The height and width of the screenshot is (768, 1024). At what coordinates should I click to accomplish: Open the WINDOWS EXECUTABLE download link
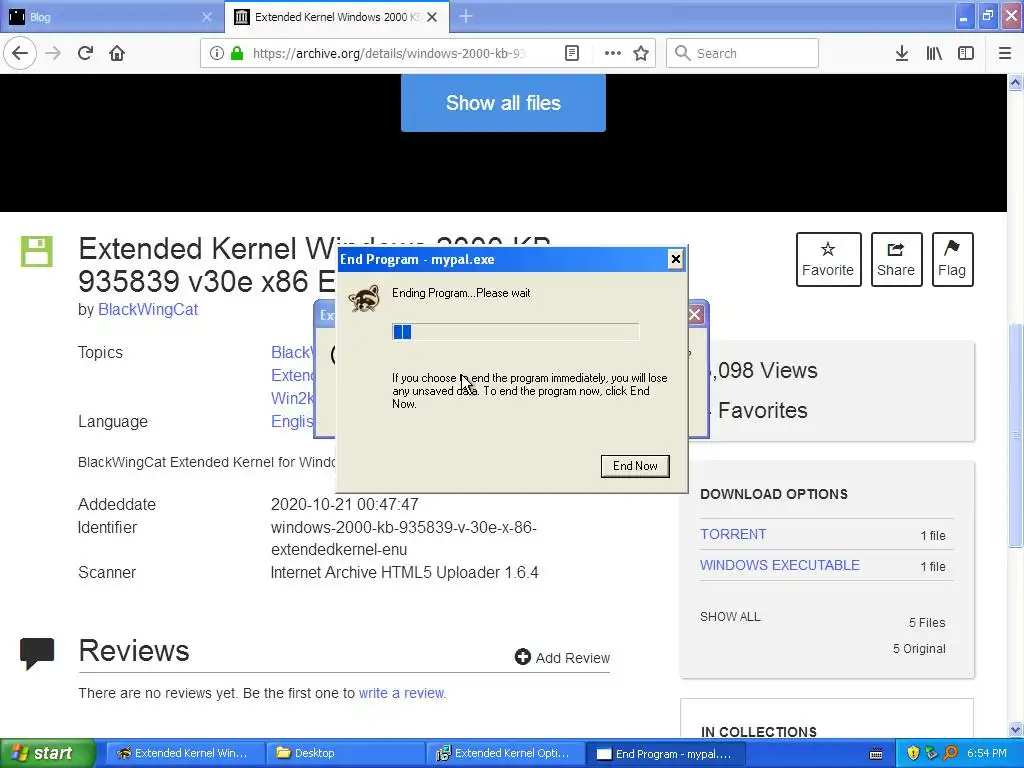(780, 566)
